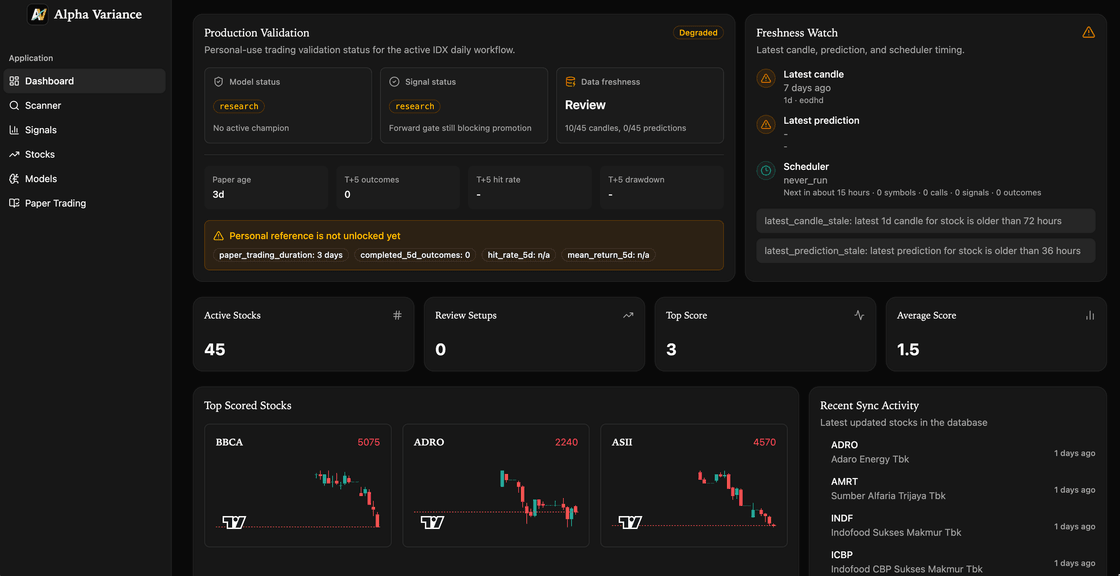The image size is (1120, 576).
Task: Click the Model status shield icon
Action: point(219,81)
